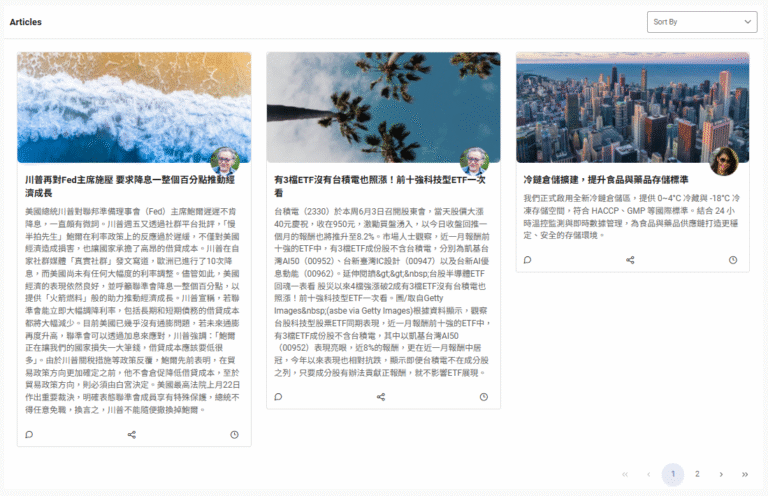768x496 pixels.
Task: Select page 1 in pagination
Action: point(673,474)
